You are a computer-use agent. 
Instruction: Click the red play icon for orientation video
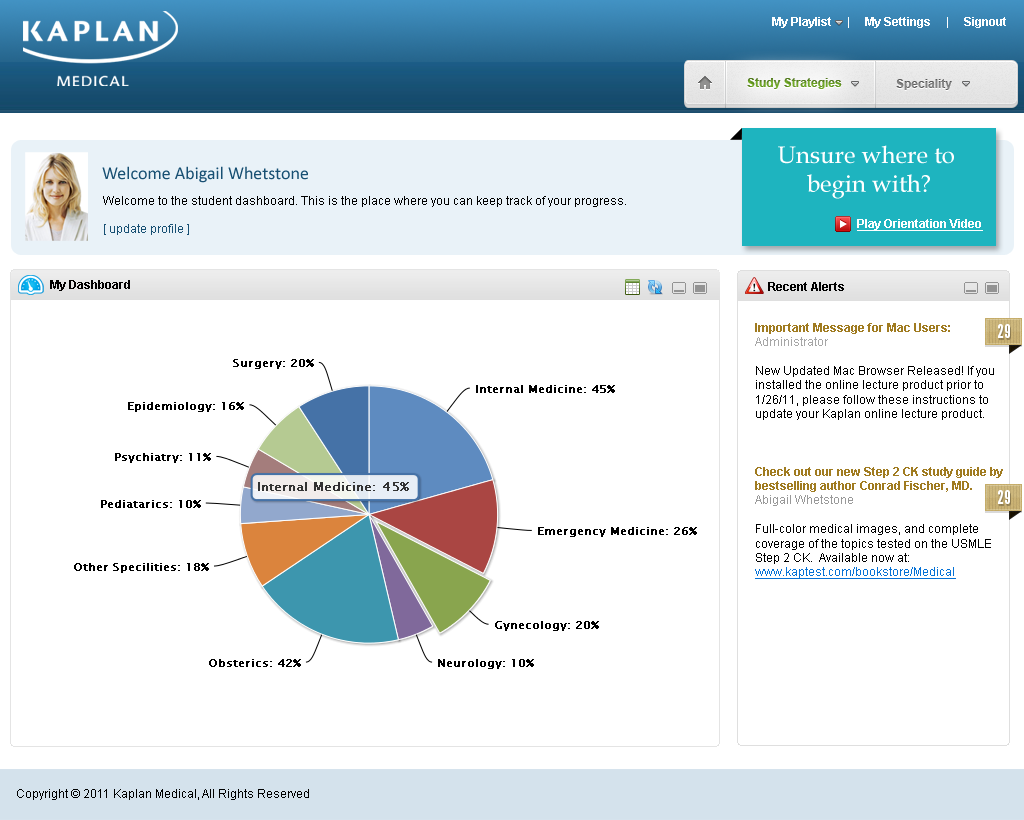843,224
